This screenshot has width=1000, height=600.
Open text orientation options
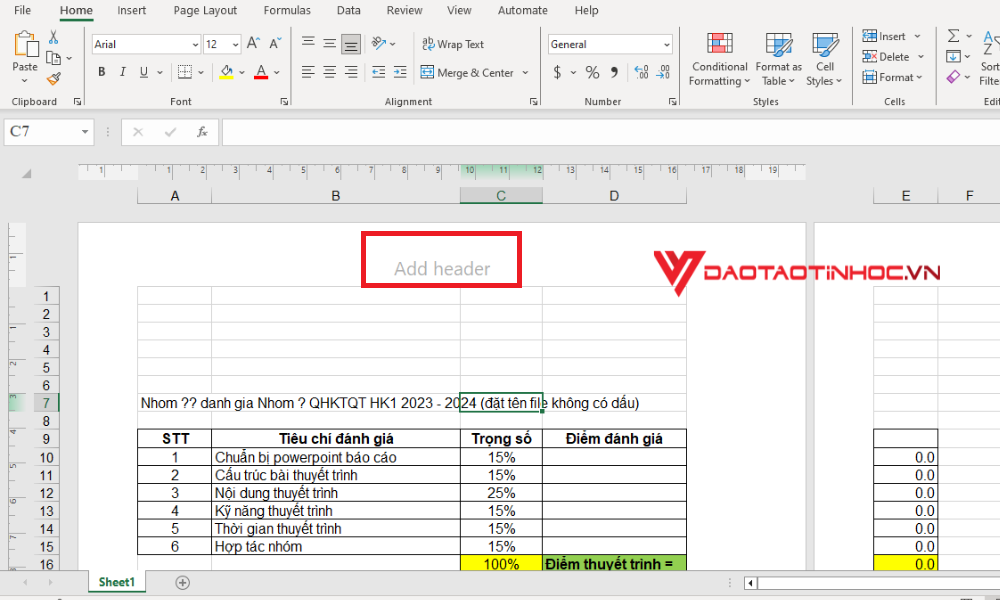[x=383, y=43]
